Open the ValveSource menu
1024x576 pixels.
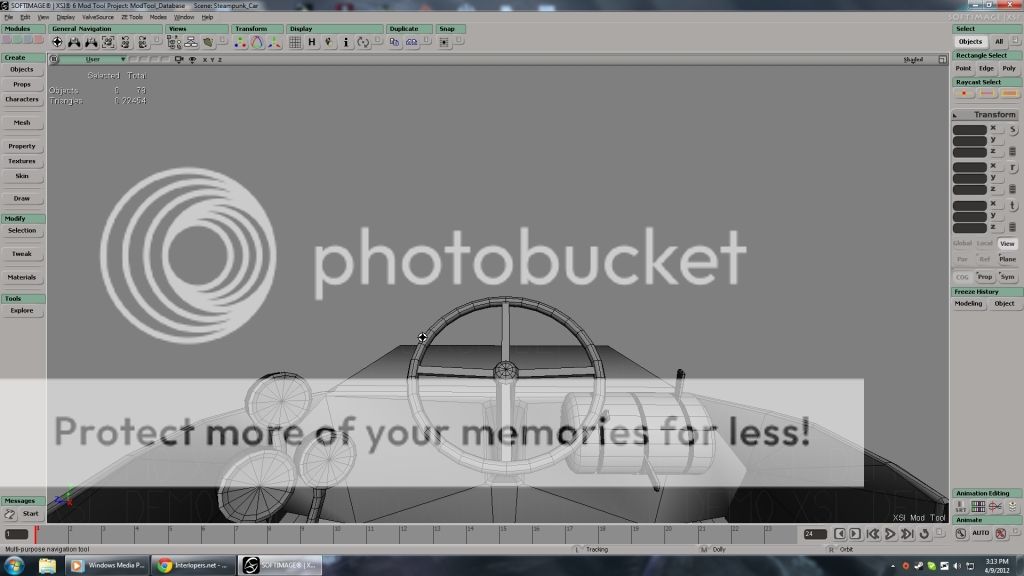pyautogui.click(x=97, y=17)
